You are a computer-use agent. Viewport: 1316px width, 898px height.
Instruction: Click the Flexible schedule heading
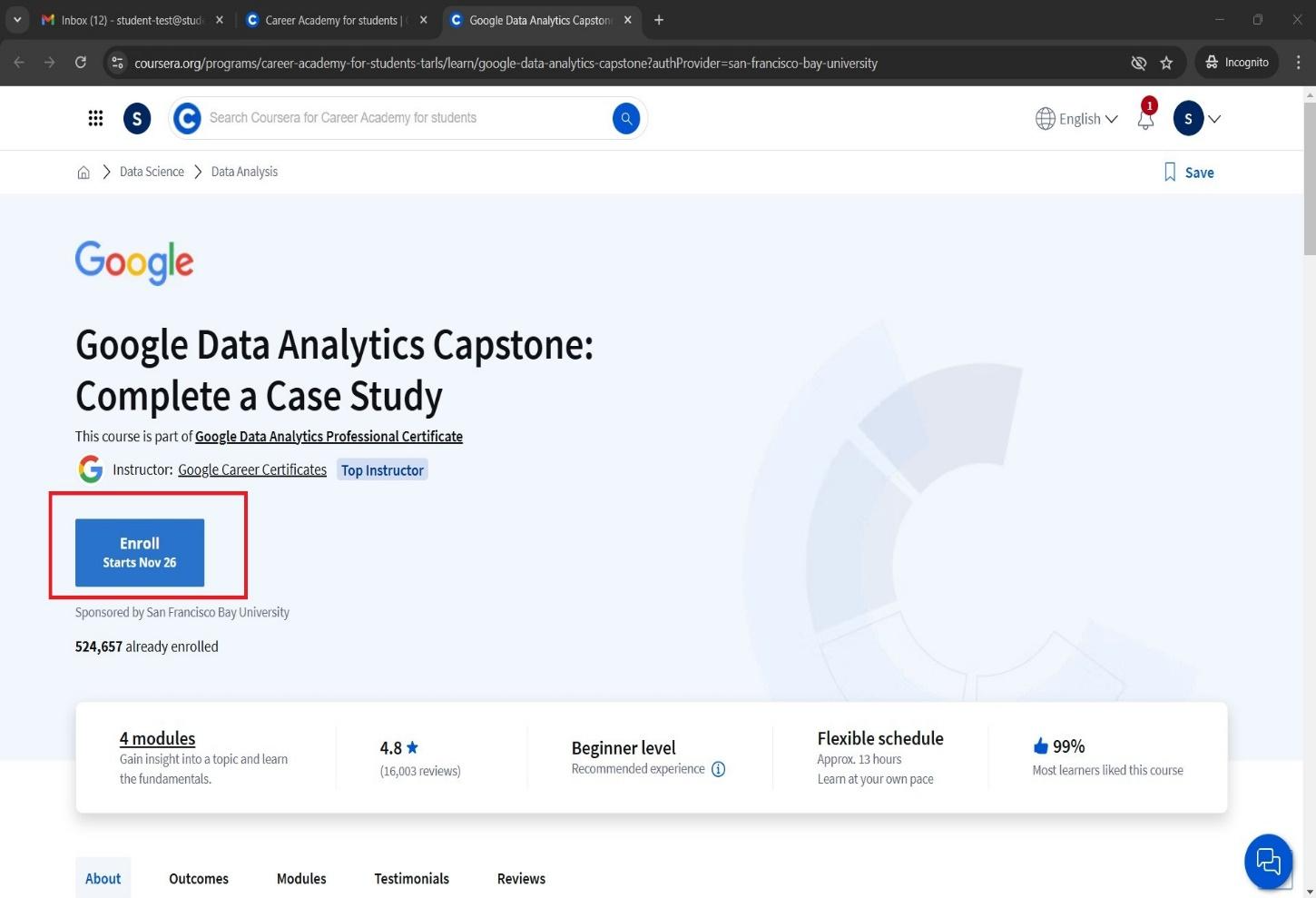880,738
